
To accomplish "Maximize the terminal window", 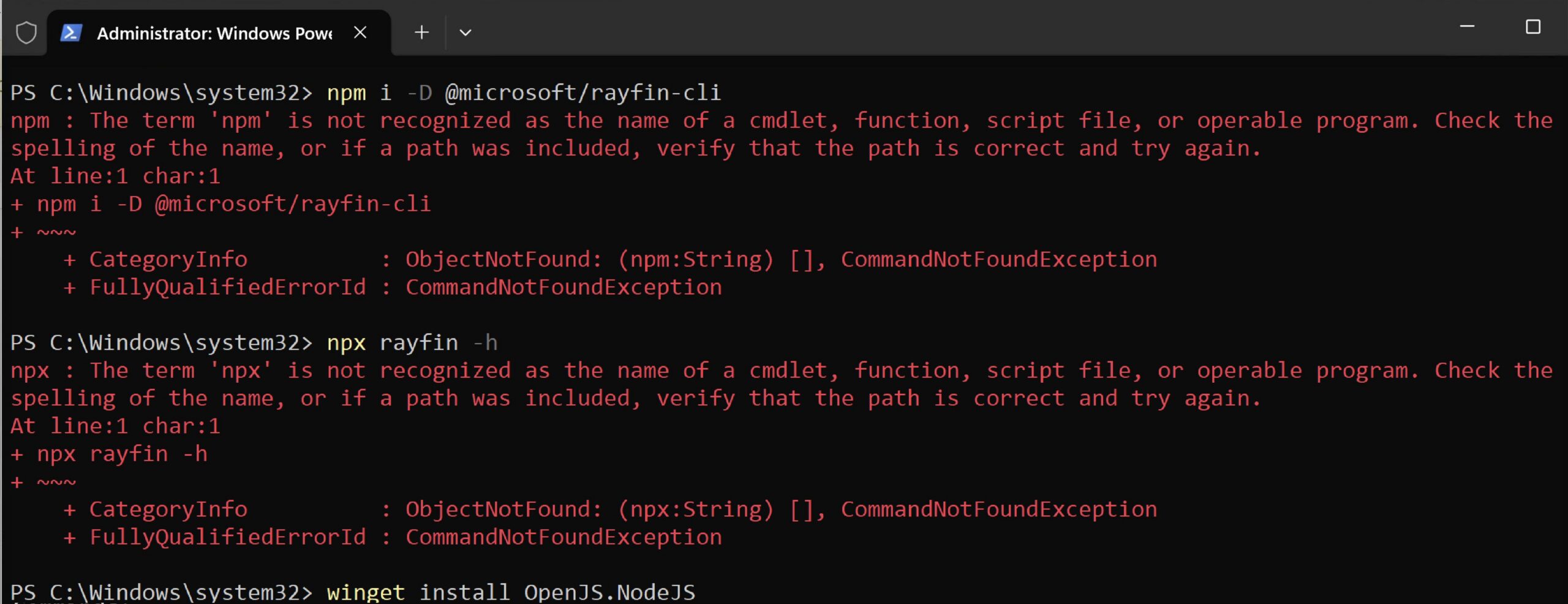I will coord(1532,27).
